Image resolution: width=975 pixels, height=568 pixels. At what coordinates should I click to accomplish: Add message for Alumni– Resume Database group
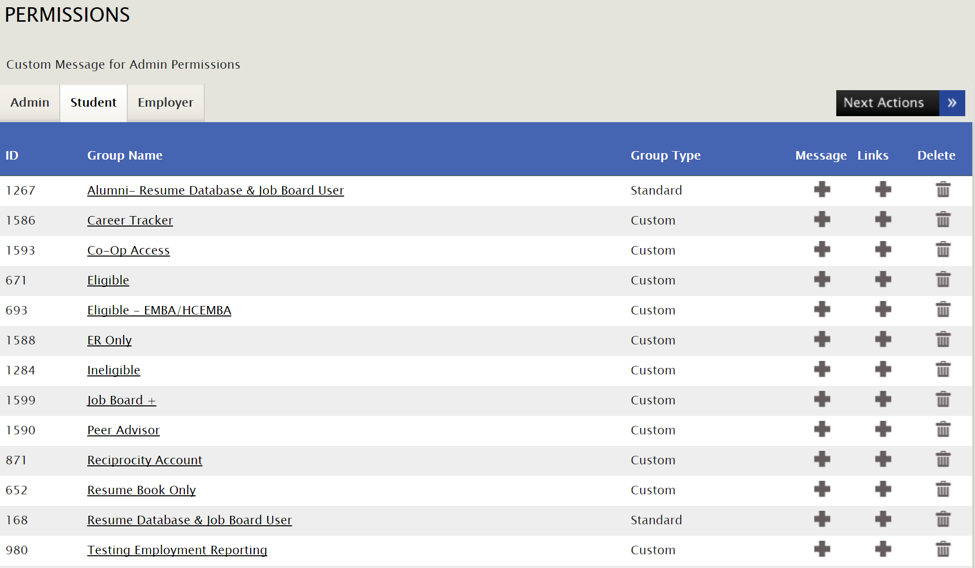(x=822, y=190)
